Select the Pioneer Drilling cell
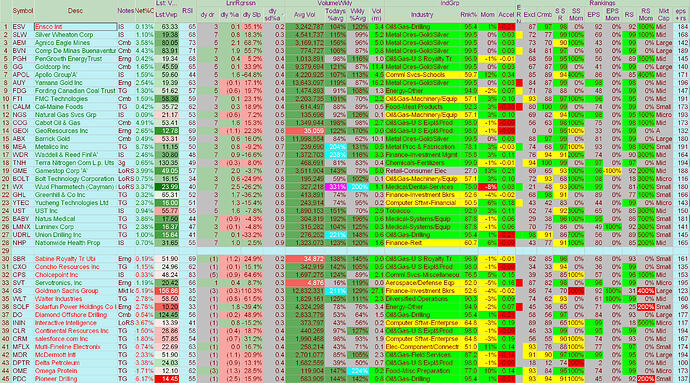Viewport: 690px width, 383px height. coord(75,379)
